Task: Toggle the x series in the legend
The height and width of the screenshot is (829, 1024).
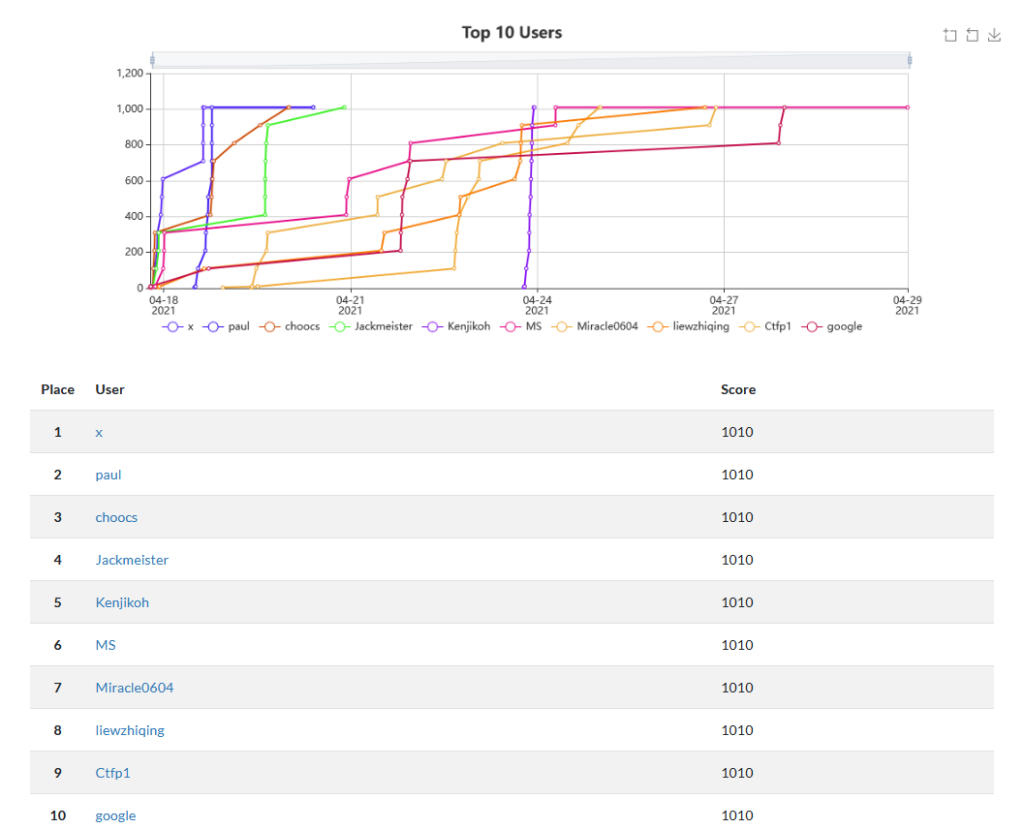Action: (178, 327)
